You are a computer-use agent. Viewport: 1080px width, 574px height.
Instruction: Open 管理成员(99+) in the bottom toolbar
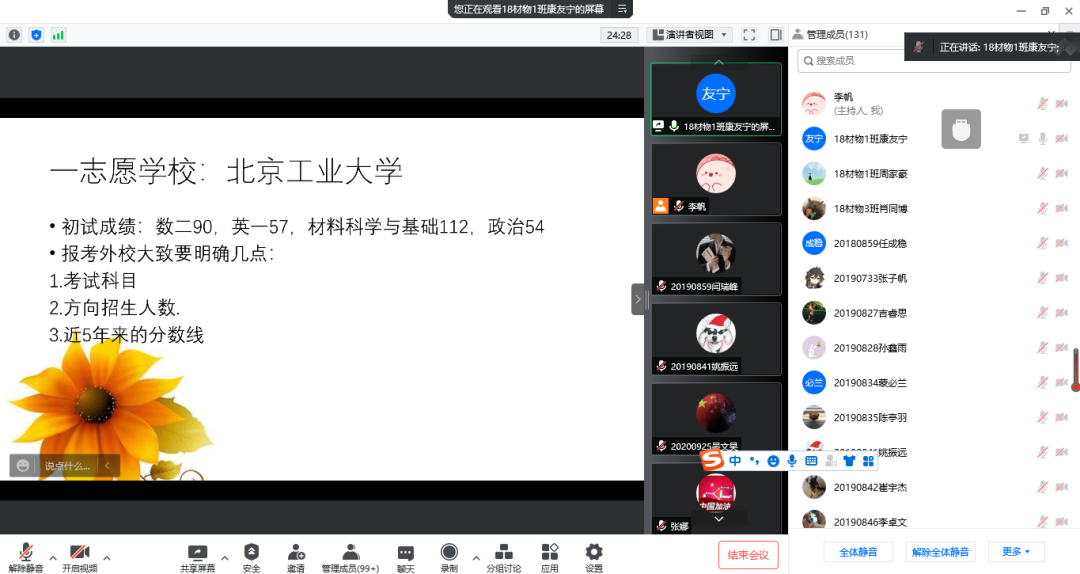(350, 552)
